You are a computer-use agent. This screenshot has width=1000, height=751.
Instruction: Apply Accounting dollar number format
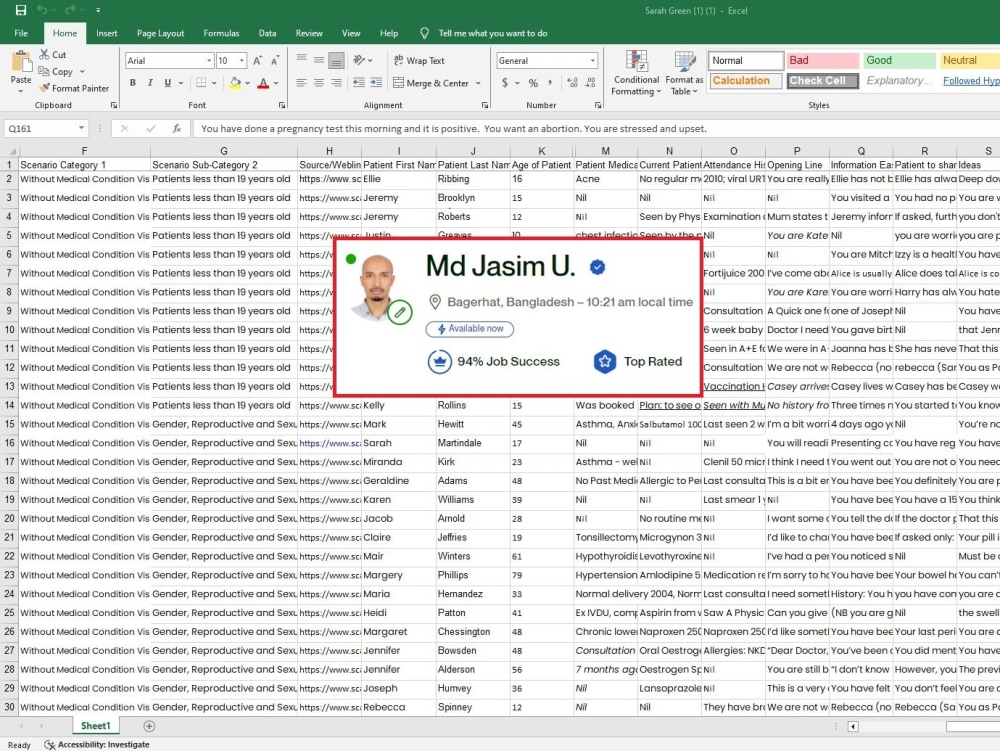505,82
